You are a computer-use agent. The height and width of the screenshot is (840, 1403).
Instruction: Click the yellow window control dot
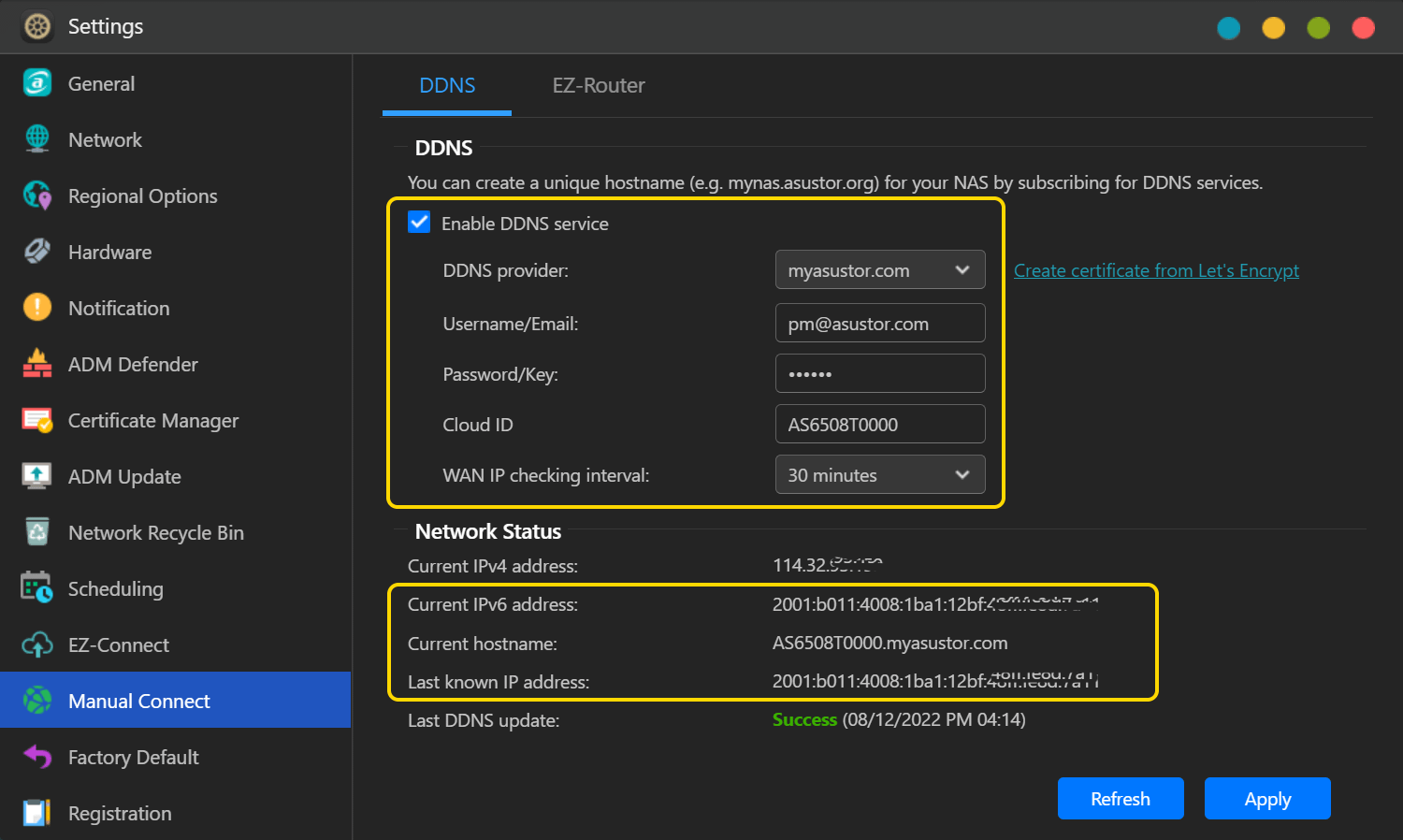tap(1274, 28)
